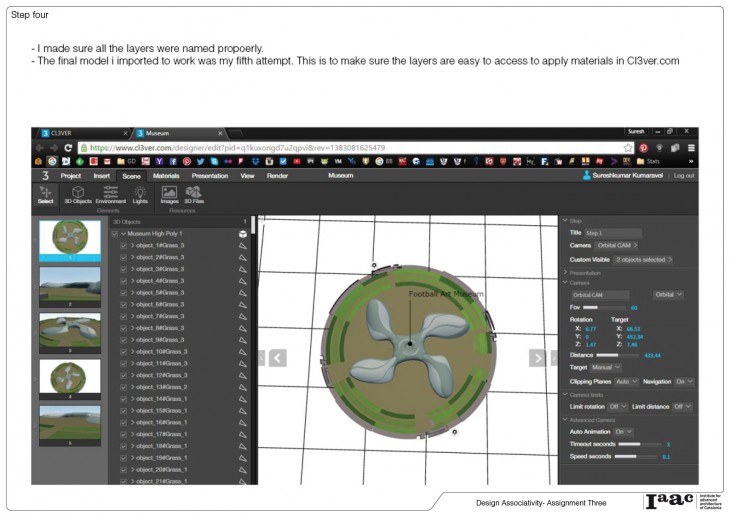Advance with the next step arrow
Viewport: 730px width, 517px height.
[538, 358]
